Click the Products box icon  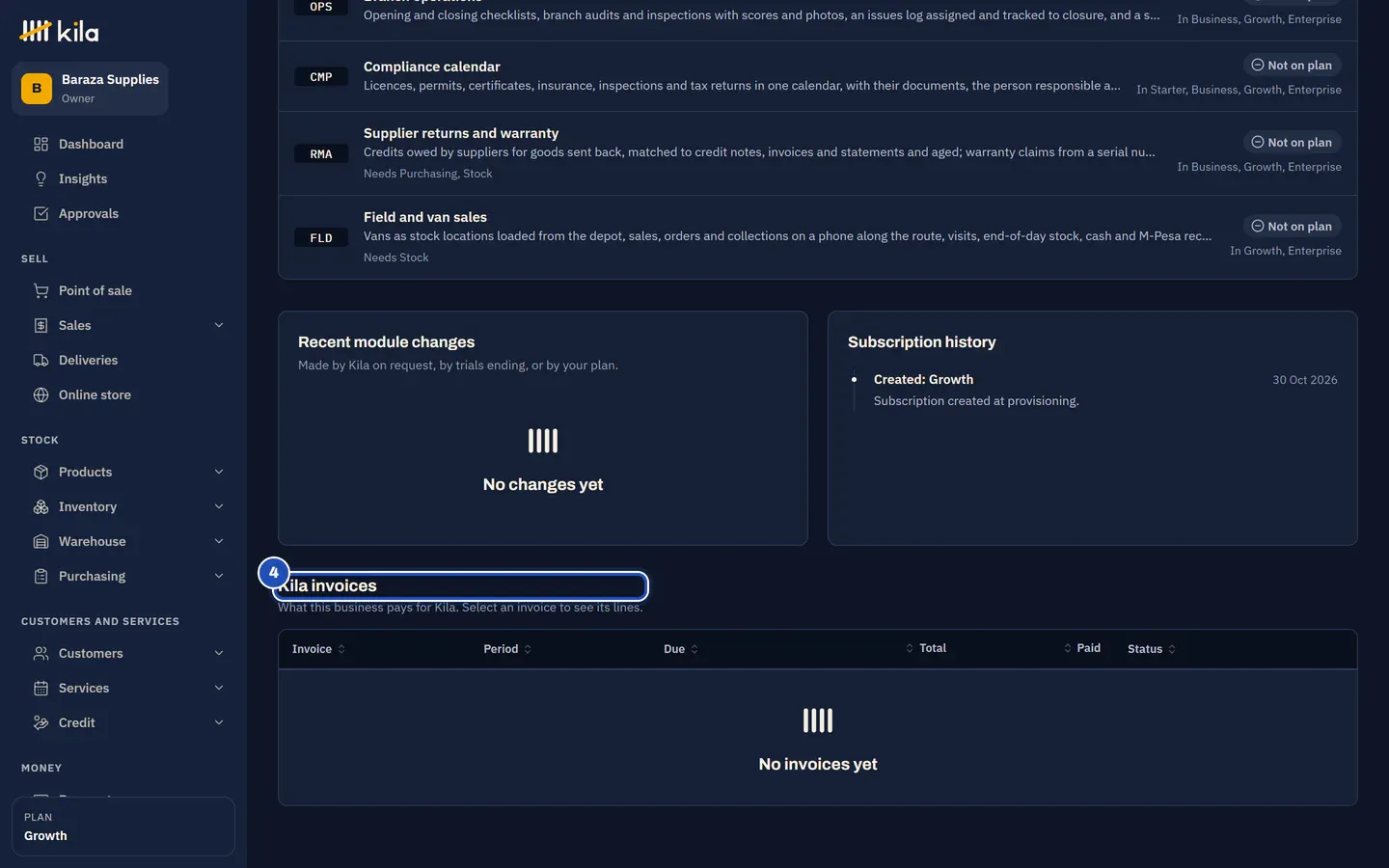(x=41, y=473)
